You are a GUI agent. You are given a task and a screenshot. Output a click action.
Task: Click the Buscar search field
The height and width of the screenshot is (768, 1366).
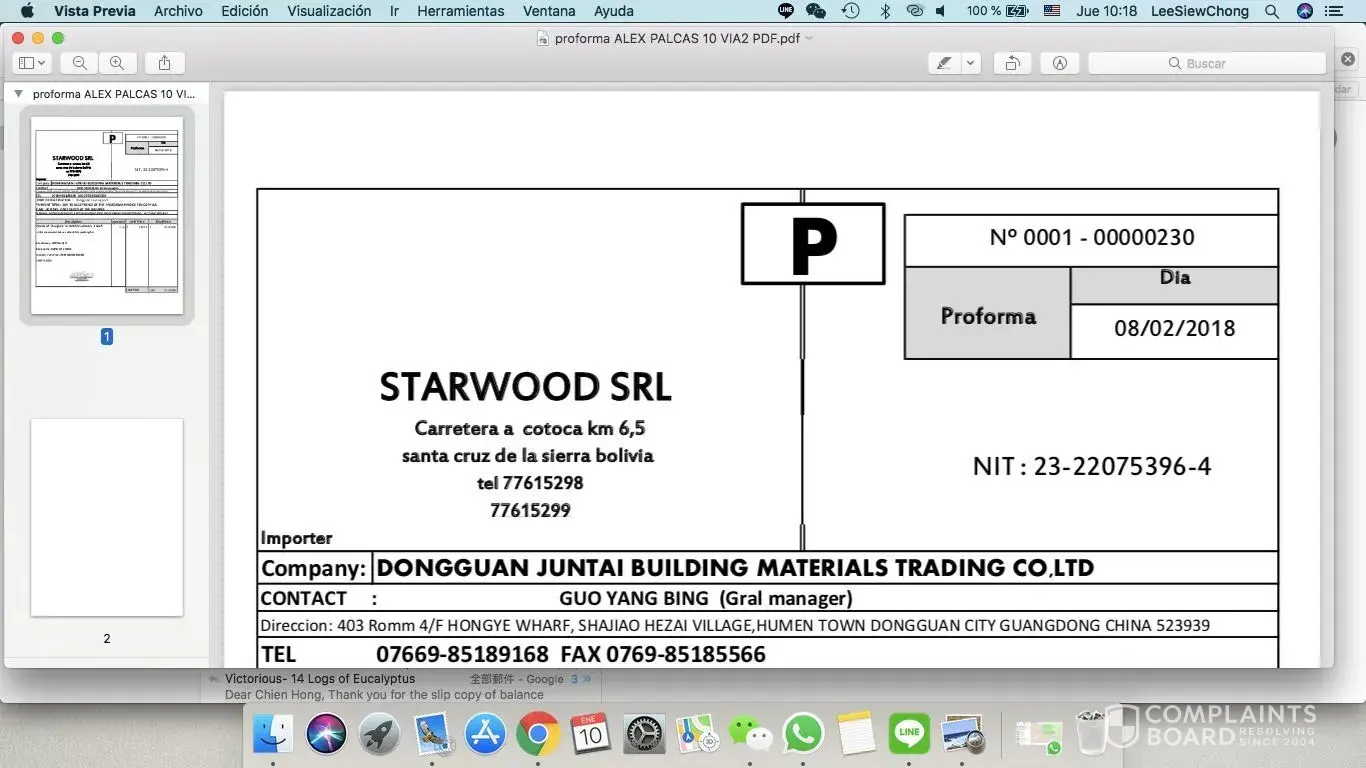[1206, 63]
